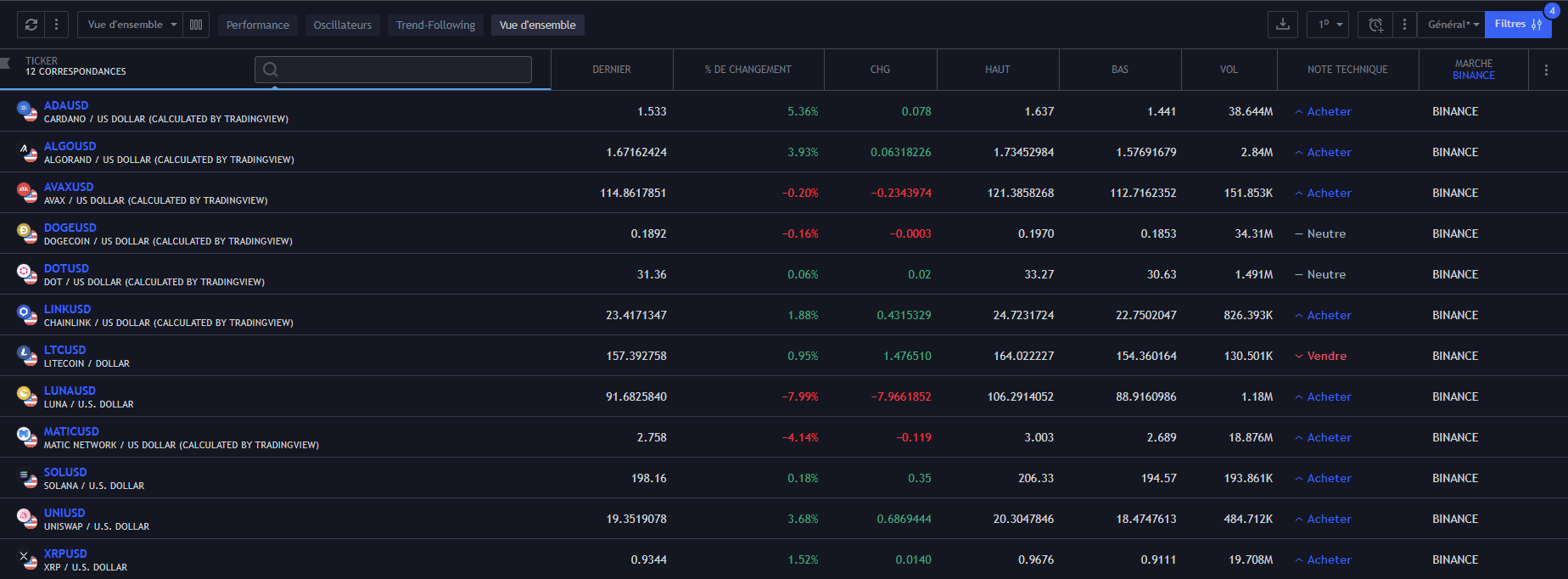This screenshot has width=1568, height=579.
Task: Open the three-dot menu next to refresh
Action: (x=56, y=25)
